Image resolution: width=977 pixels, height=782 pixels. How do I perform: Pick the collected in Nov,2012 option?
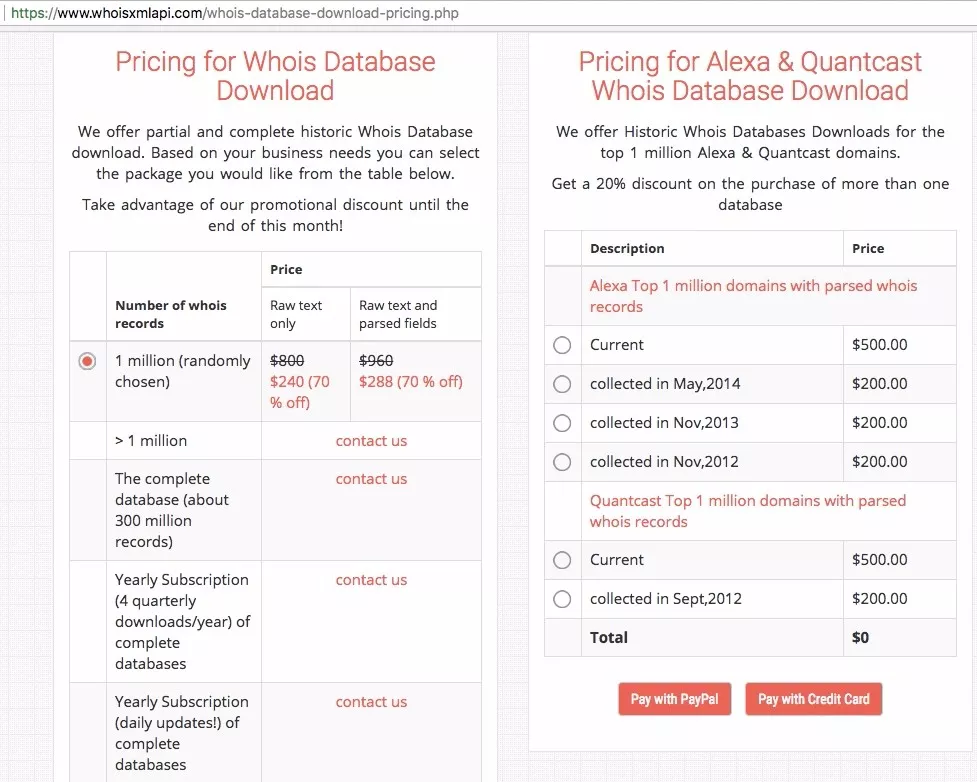[562, 462]
